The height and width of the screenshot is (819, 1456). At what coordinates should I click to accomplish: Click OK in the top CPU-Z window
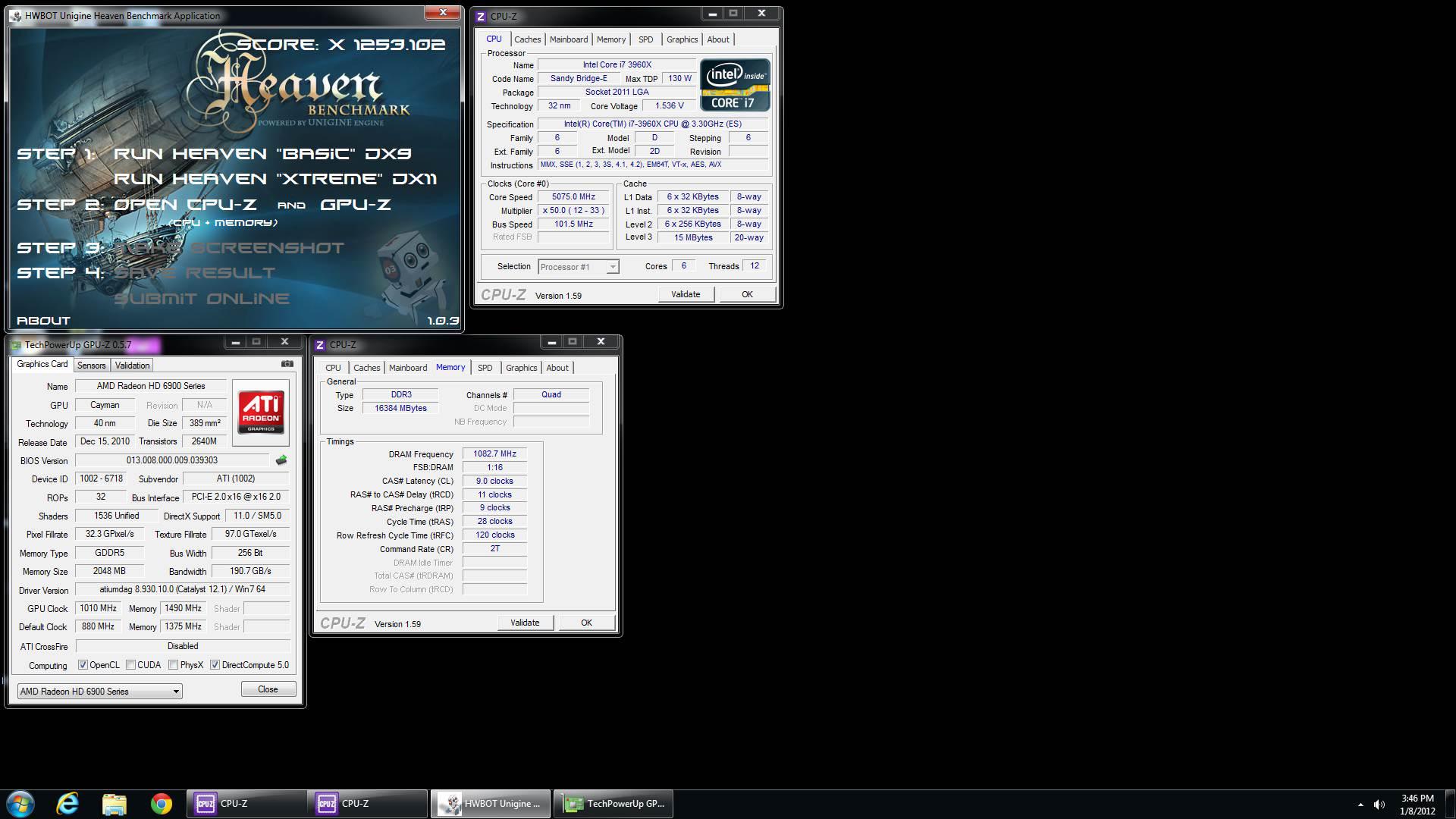pyautogui.click(x=747, y=294)
